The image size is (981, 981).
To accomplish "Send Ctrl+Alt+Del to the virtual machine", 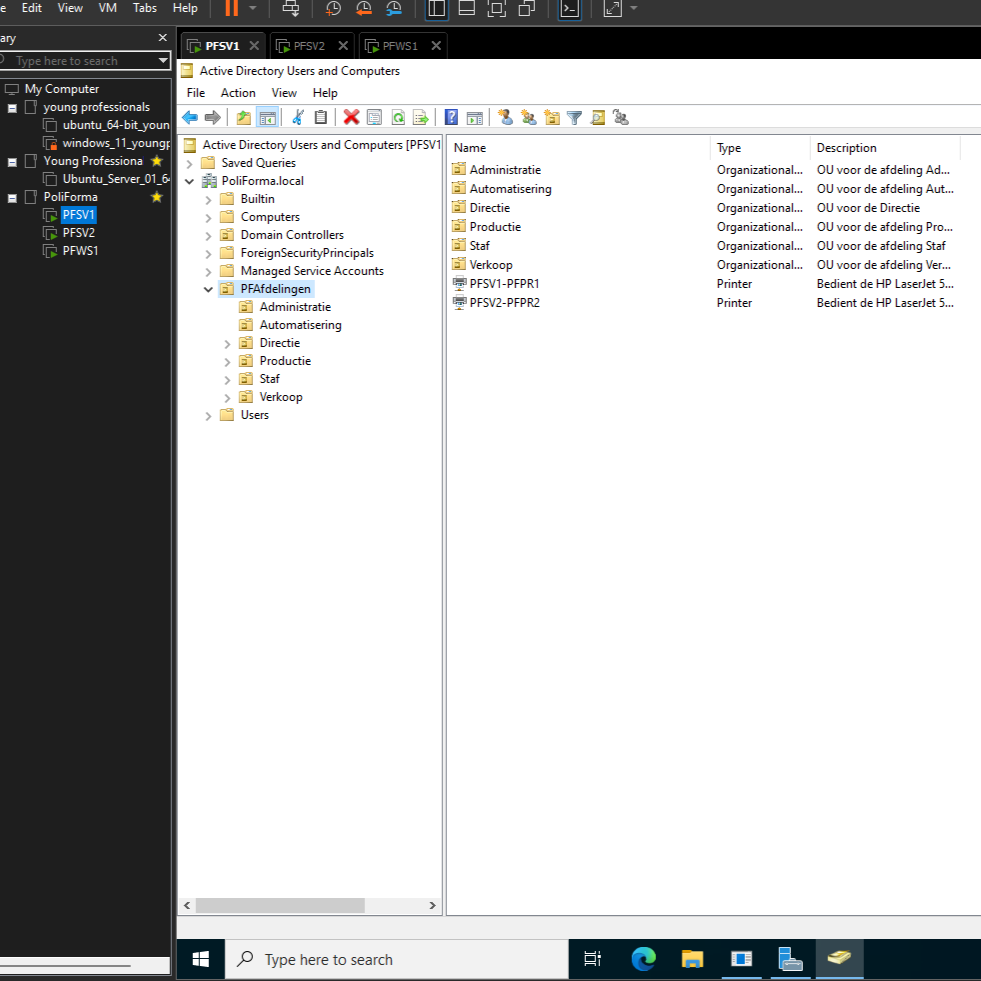I will point(291,9).
